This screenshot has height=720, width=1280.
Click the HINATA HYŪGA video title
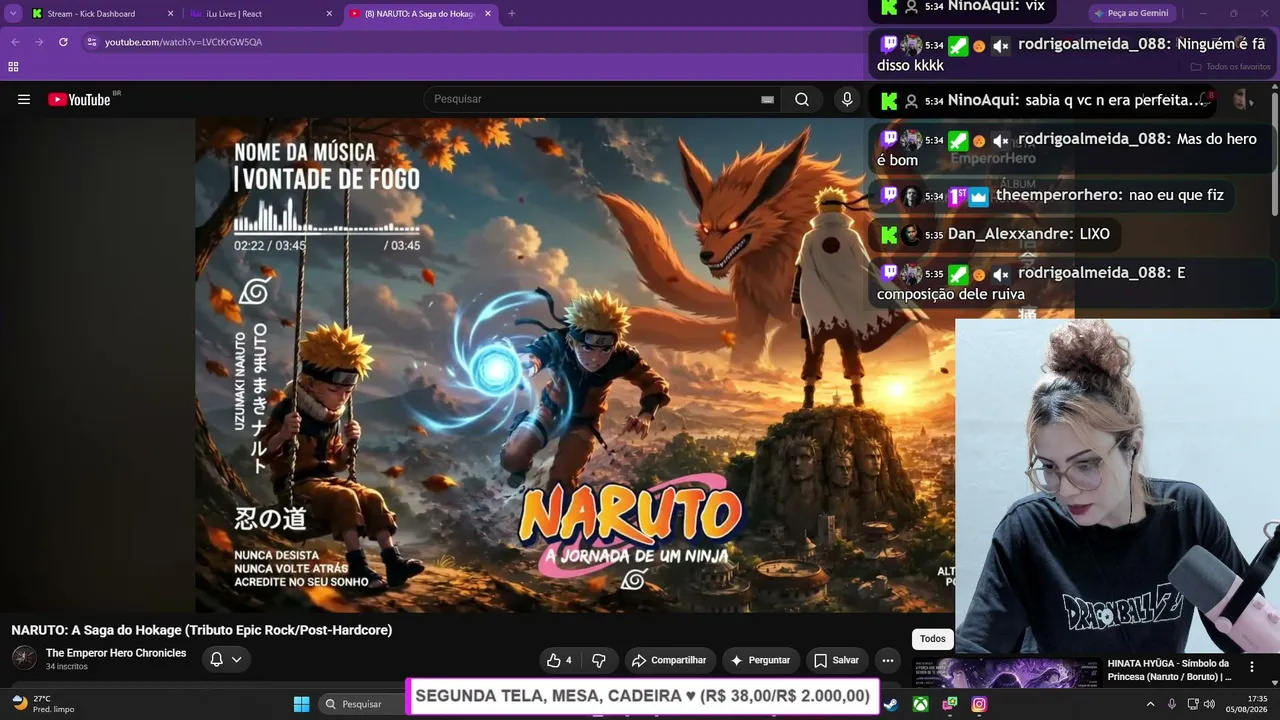(x=1169, y=670)
